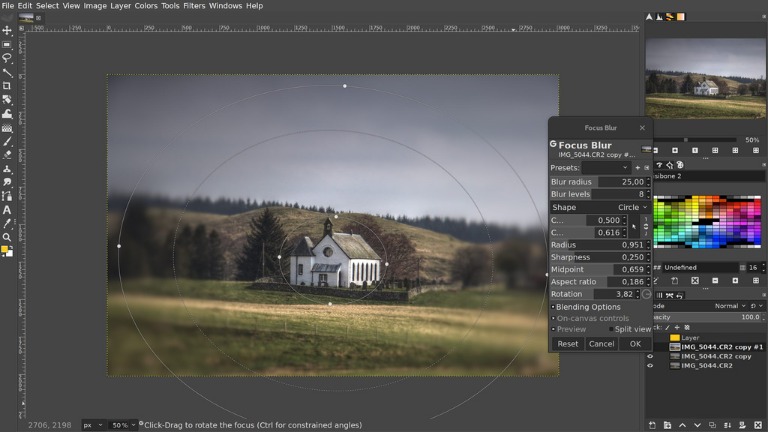
Task: Choose the Zoom magnifier tool
Action: pos(7,237)
